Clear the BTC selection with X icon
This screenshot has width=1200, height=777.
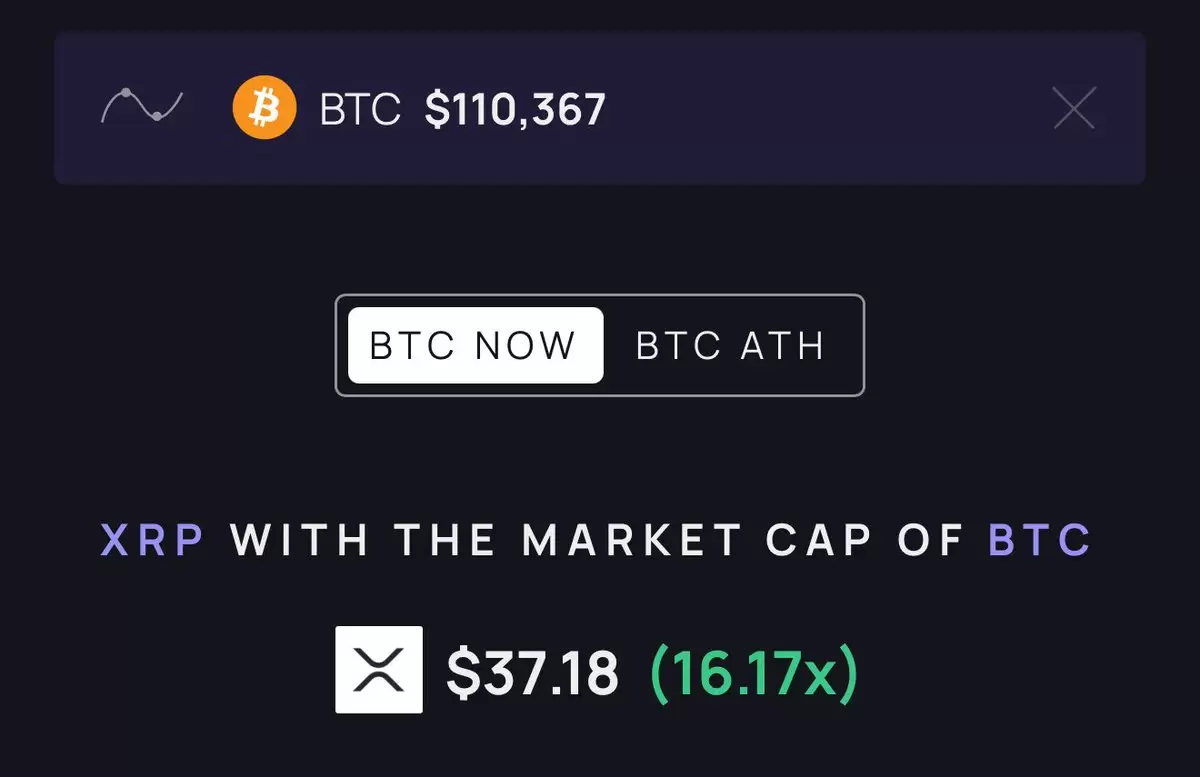click(x=1074, y=108)
